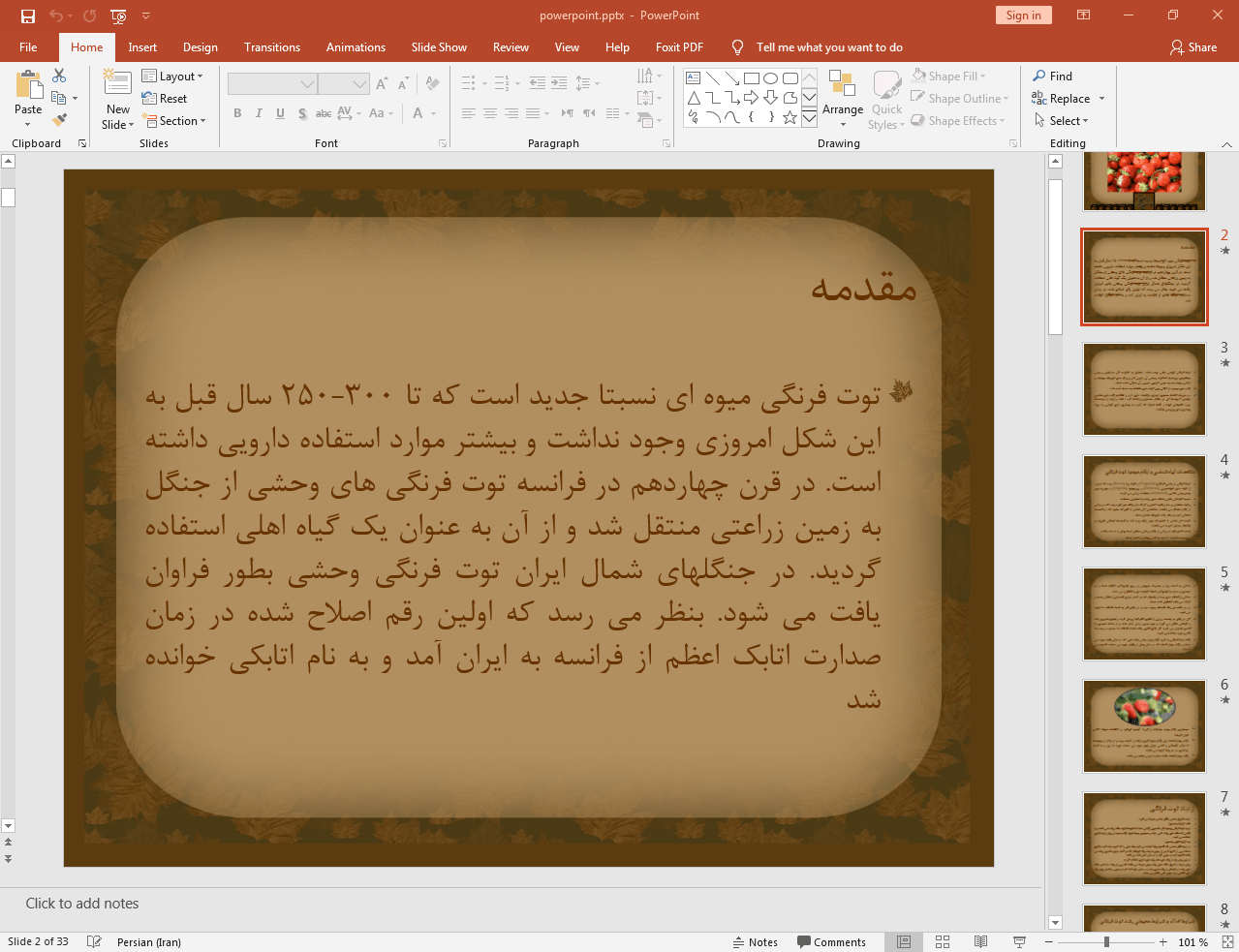Open Ribbon Display Options icon
Screen dimensions: 1239x952
(1084, 15)
